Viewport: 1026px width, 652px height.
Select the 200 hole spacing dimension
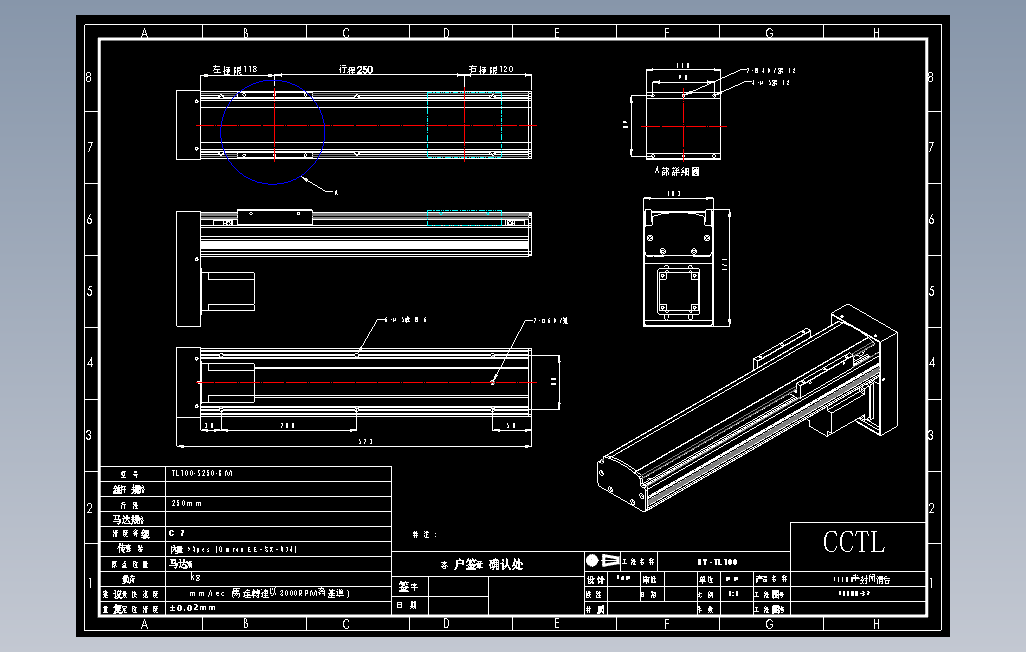(x=288, y=426)
